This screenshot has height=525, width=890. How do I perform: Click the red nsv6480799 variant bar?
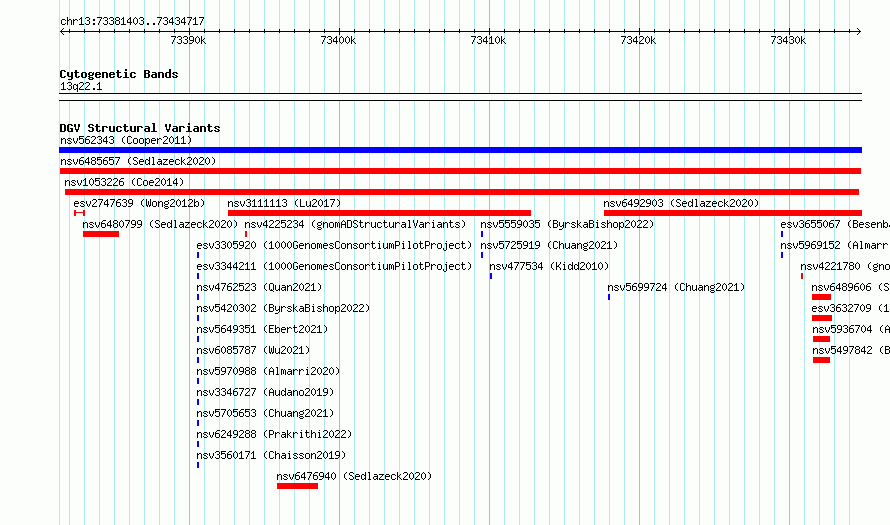(x=101, y=234)
